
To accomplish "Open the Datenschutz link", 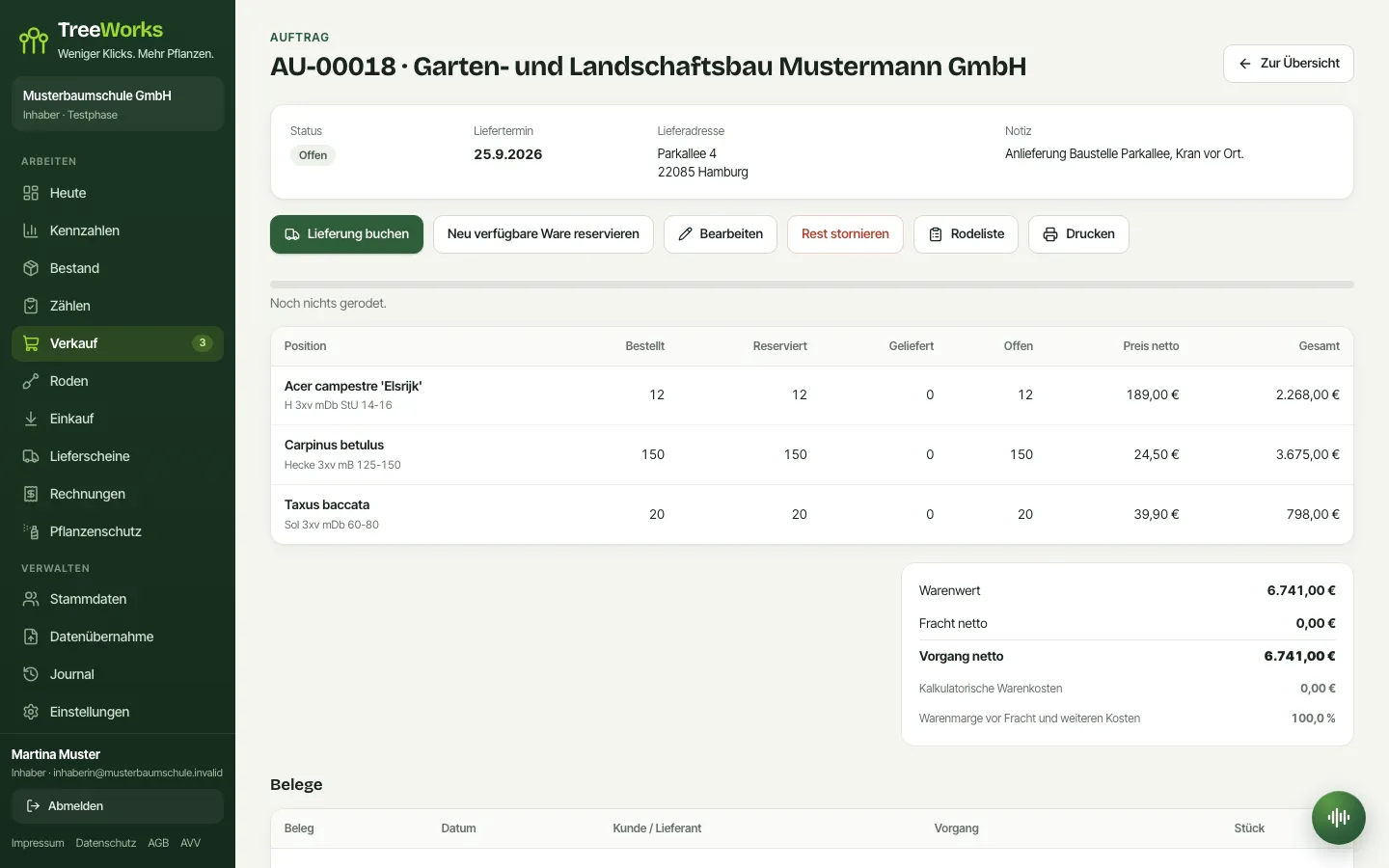I will click(x=106, y=843).
